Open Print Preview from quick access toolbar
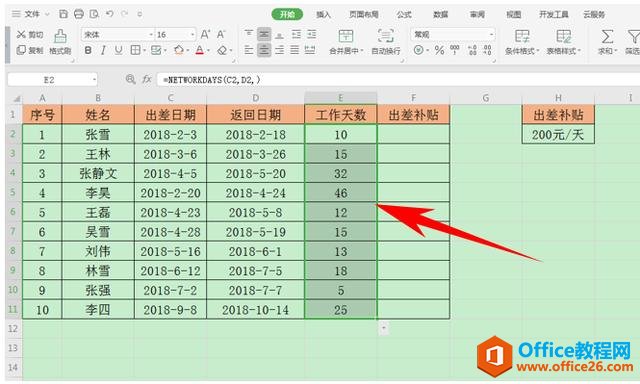 click(x=94, y=14)
